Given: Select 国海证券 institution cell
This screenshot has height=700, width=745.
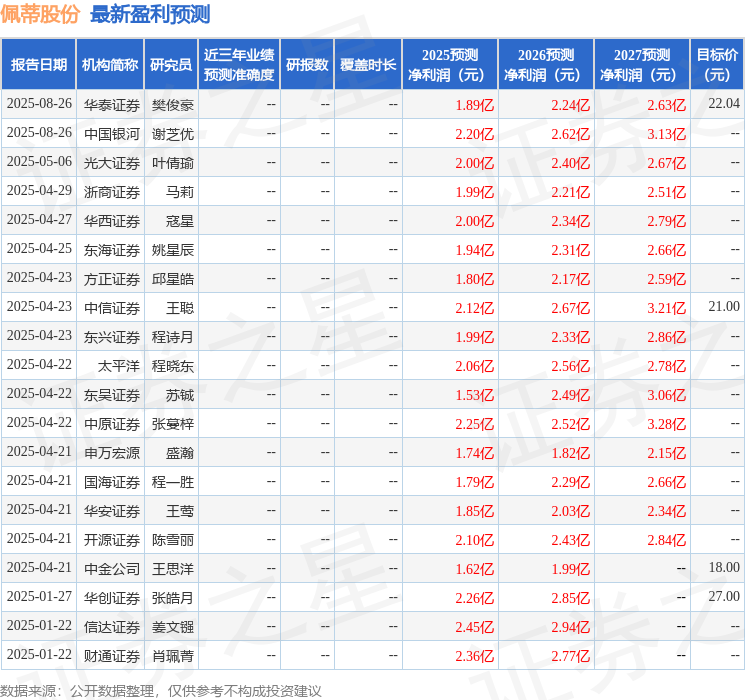Looking at the screenshot, I should pos(112,482).
